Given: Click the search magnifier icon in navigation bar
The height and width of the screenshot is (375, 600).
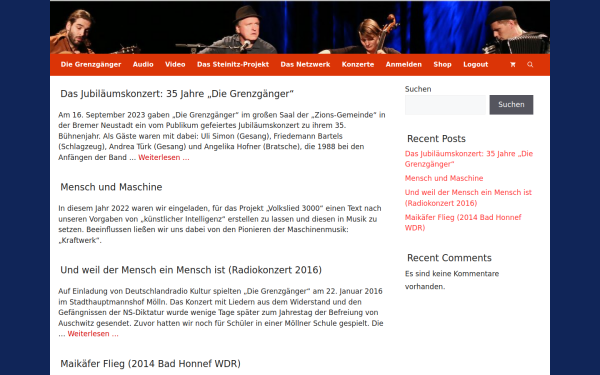Looking at the screenshot, I should pyautogui.click(x=530, y=65).
